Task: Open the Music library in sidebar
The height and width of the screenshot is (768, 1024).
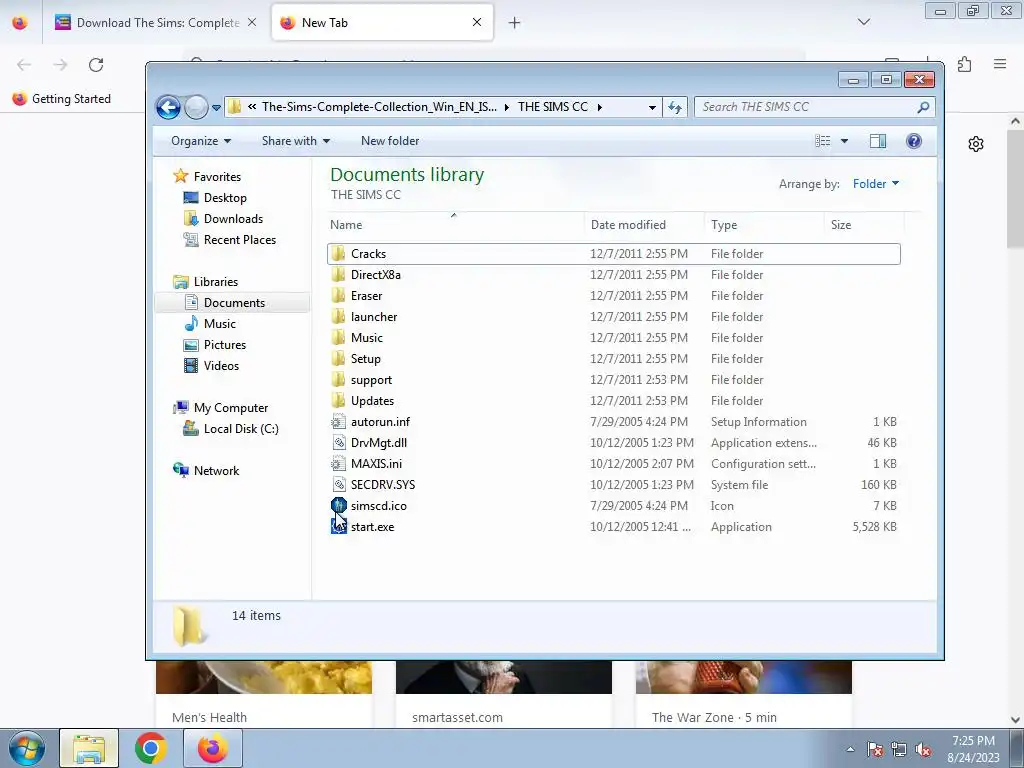Action: coord(219,324)
